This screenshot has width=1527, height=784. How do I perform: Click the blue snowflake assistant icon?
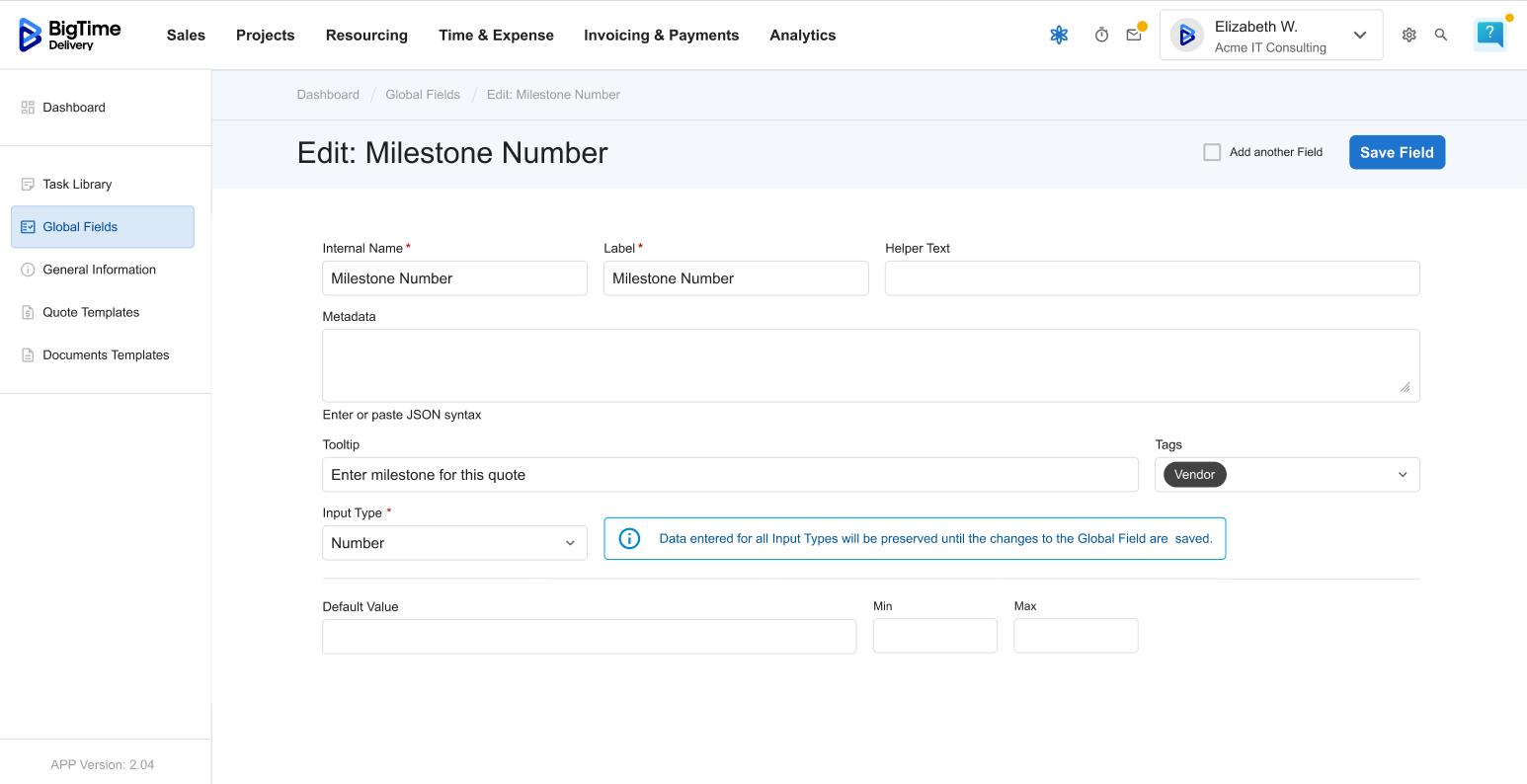tap(1059, 36)
